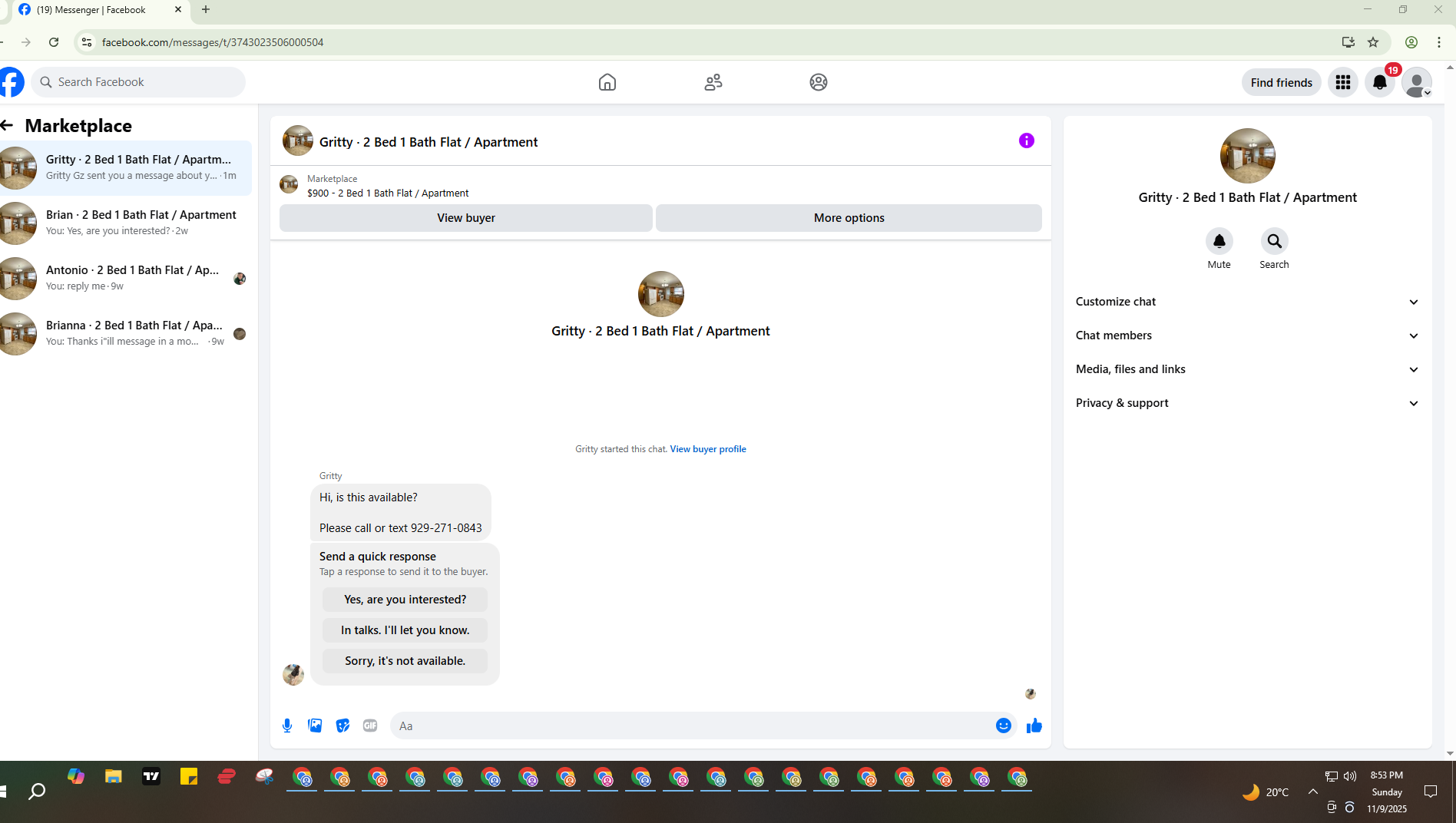Bookmark this page with the star icon
Screen dimensions: 1456x823
1373,42
